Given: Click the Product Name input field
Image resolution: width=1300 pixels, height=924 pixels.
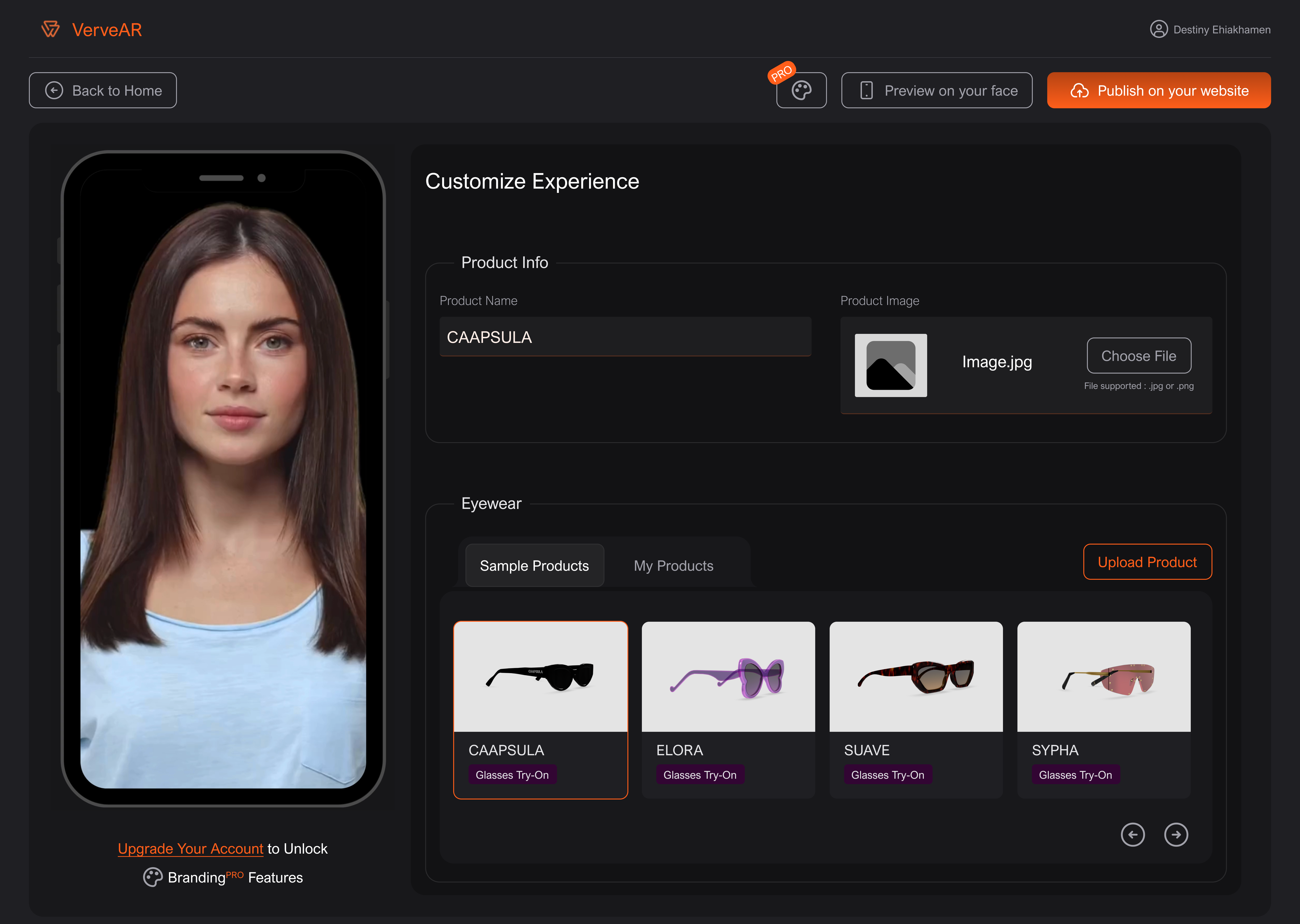Looking at the screenshot, I should 626,337.
